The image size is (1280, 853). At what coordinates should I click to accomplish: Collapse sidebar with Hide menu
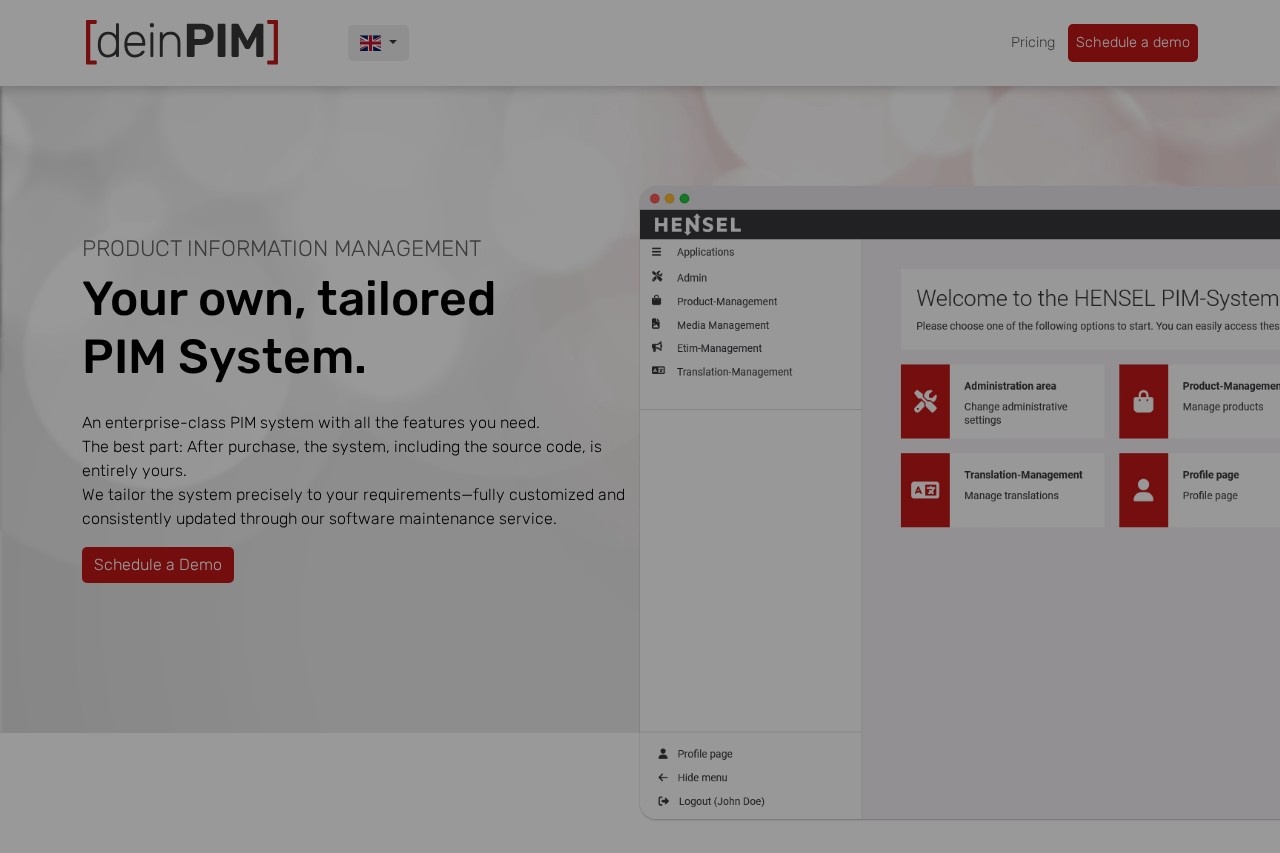click(x=701, y=778)
